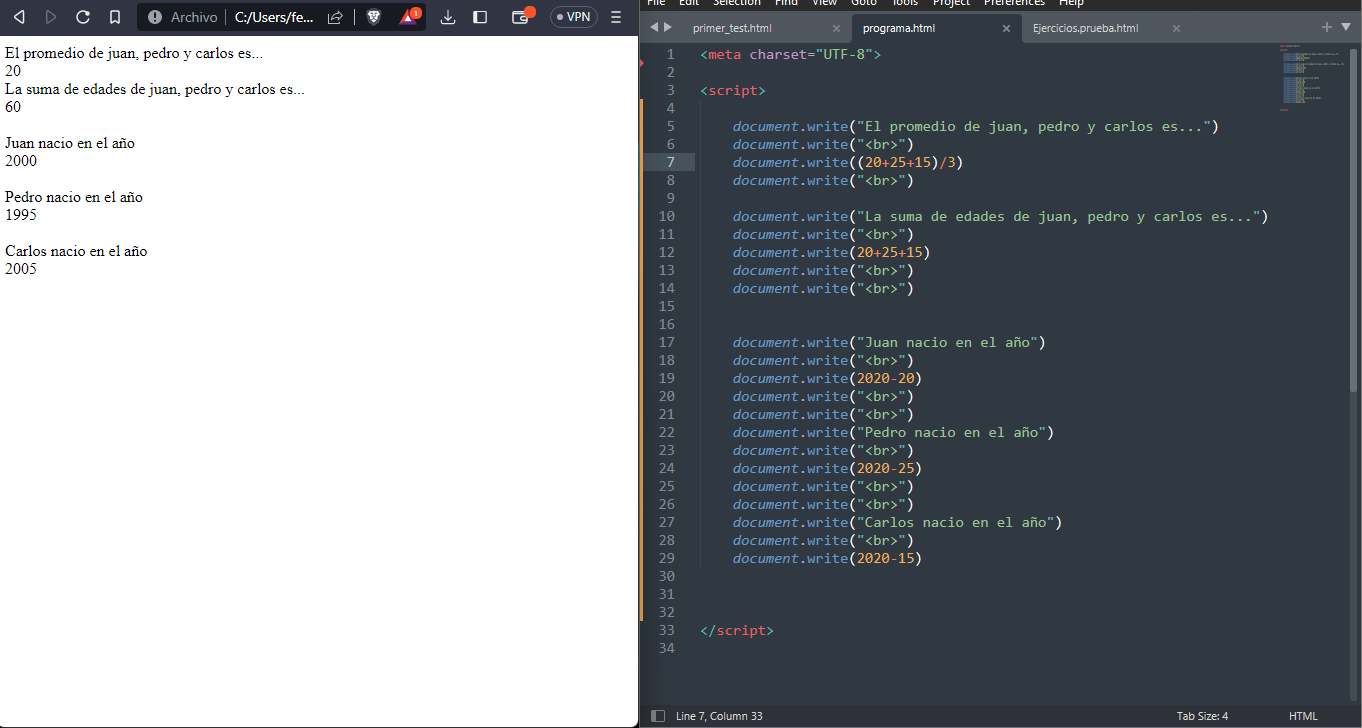1362x728 pixels.
Task: Close the primer_test.html tab
Action: click(x=836, y=28)
